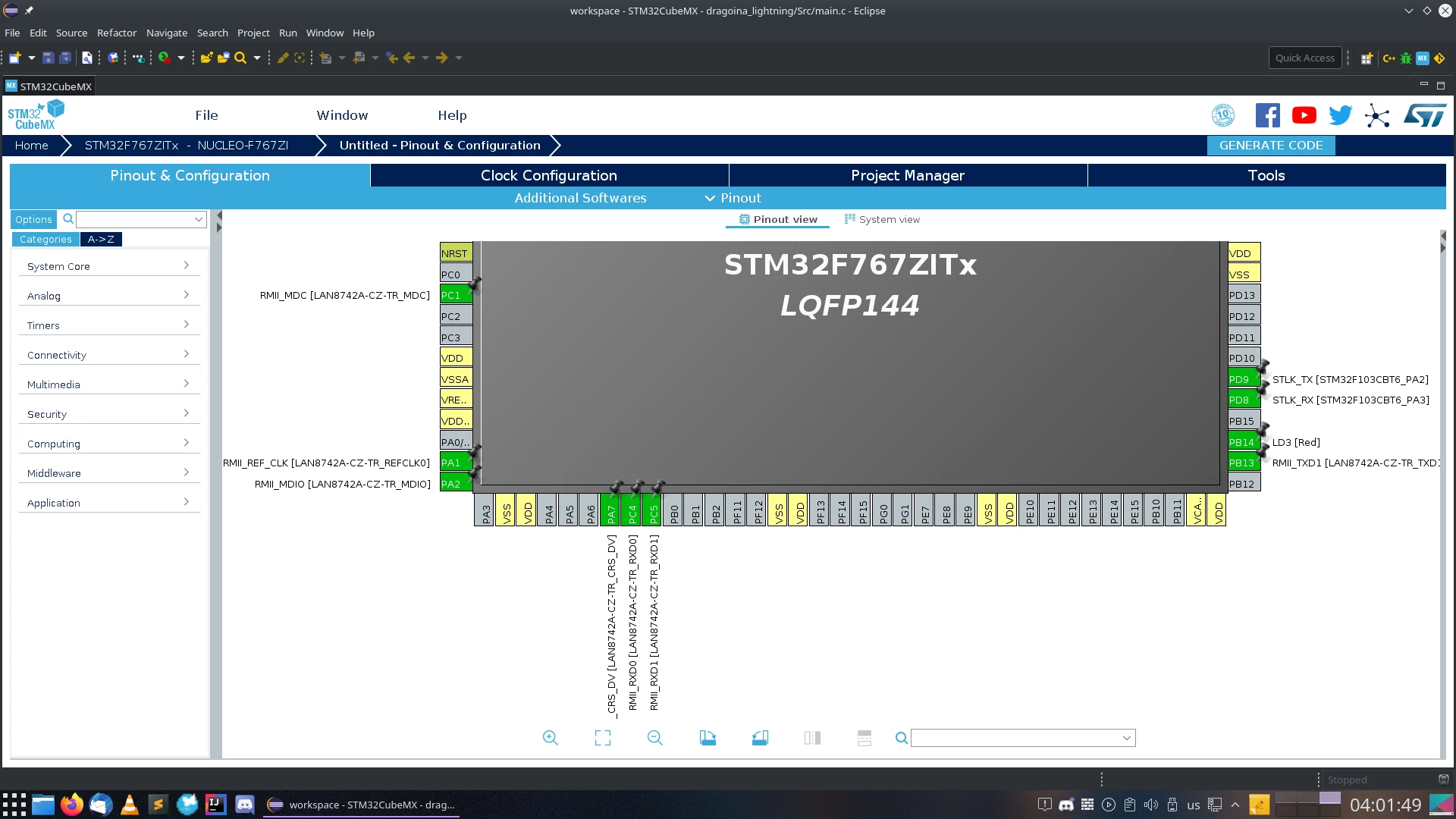Click the back navigation arrow in toolbar

click(409, 58)
